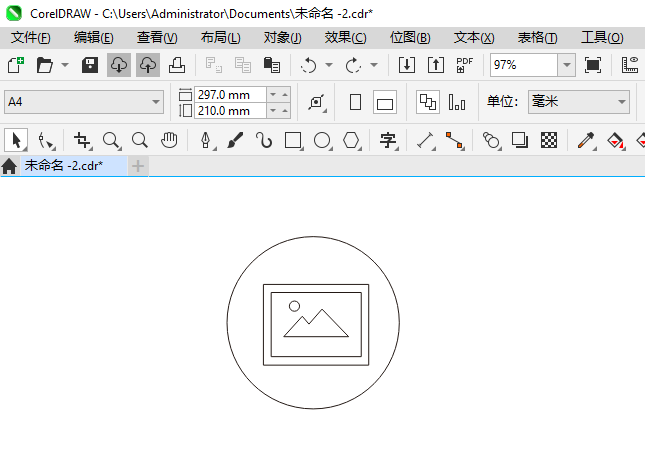The image size is (645, 460).
Task: Select the Text tool 字
Action: pyautogui.click(x=388, y=141)
